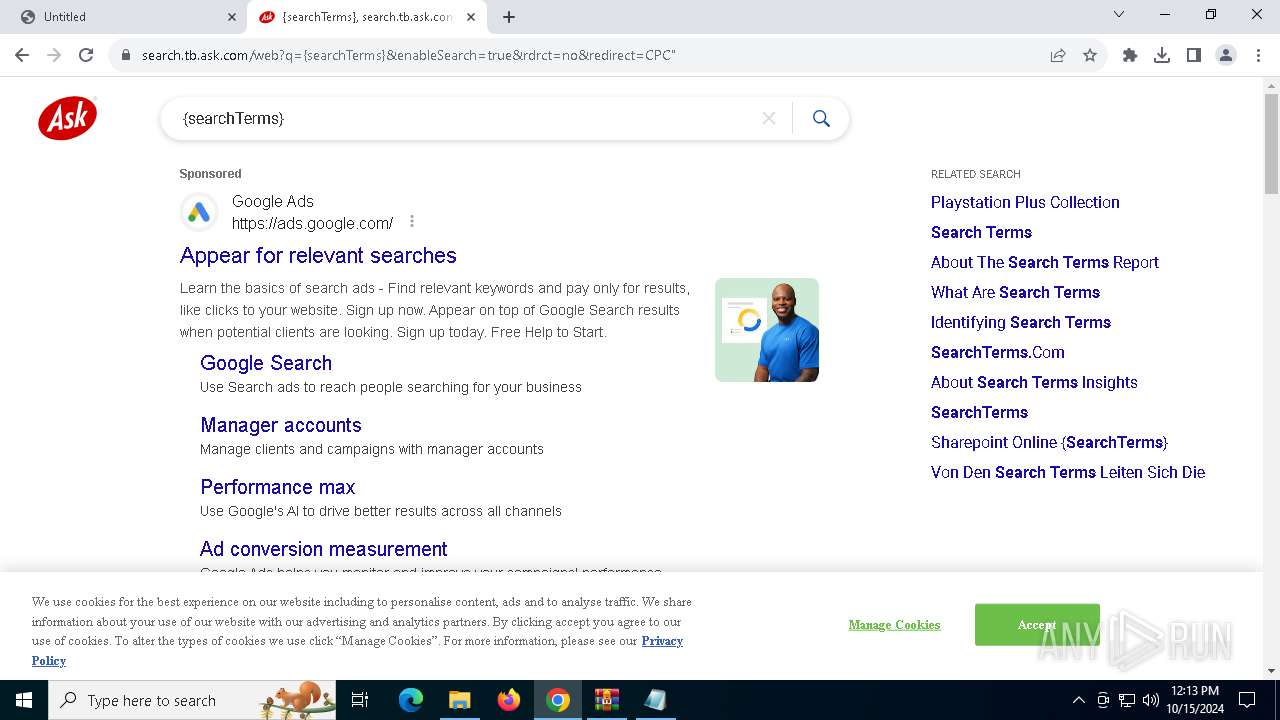This screenshot has width=1280, height=720.
Task: Open Manager accounts sitelink
Action: [281, 425]
